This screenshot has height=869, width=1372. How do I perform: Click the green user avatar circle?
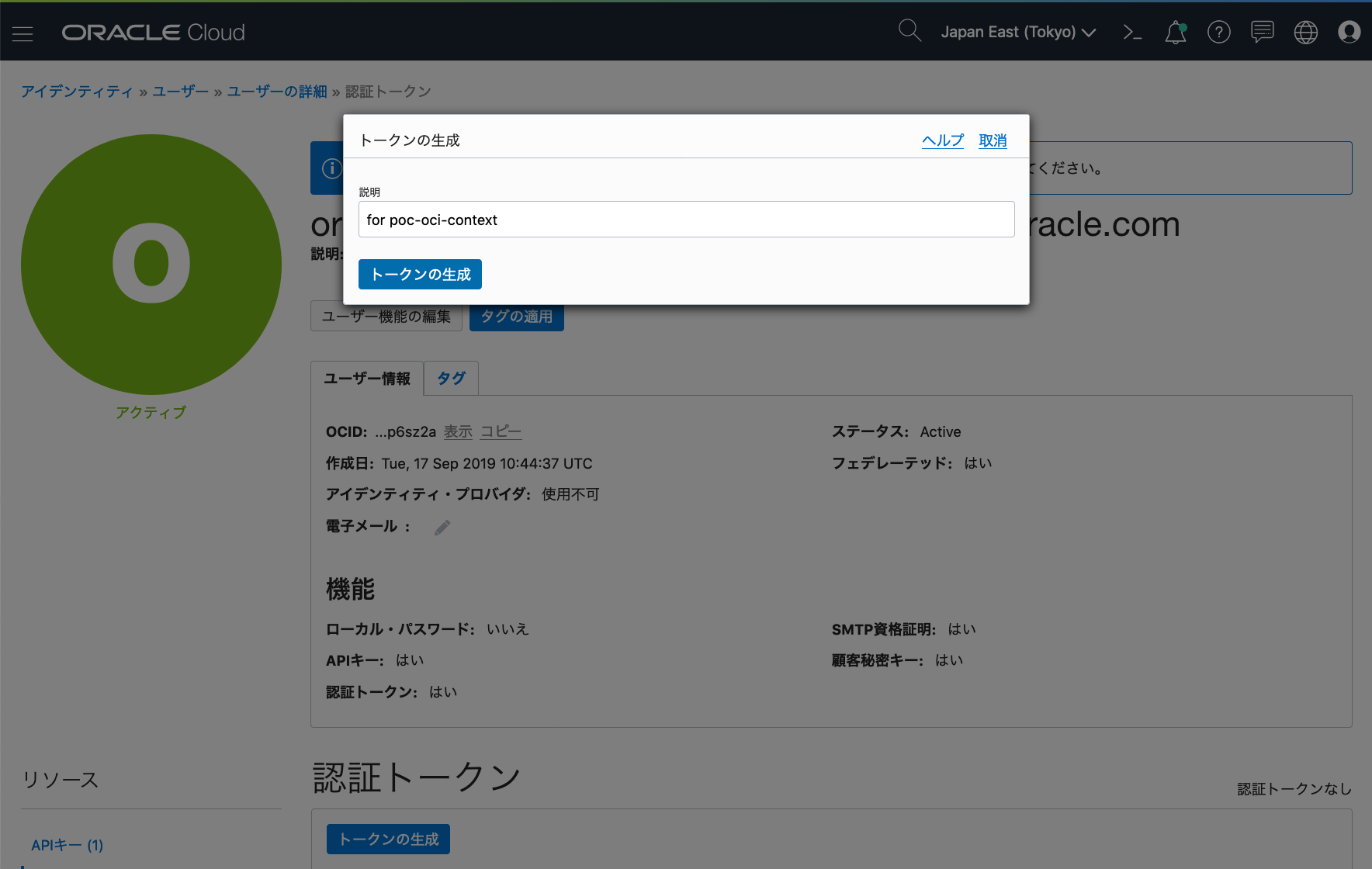(x=151, y=265)
